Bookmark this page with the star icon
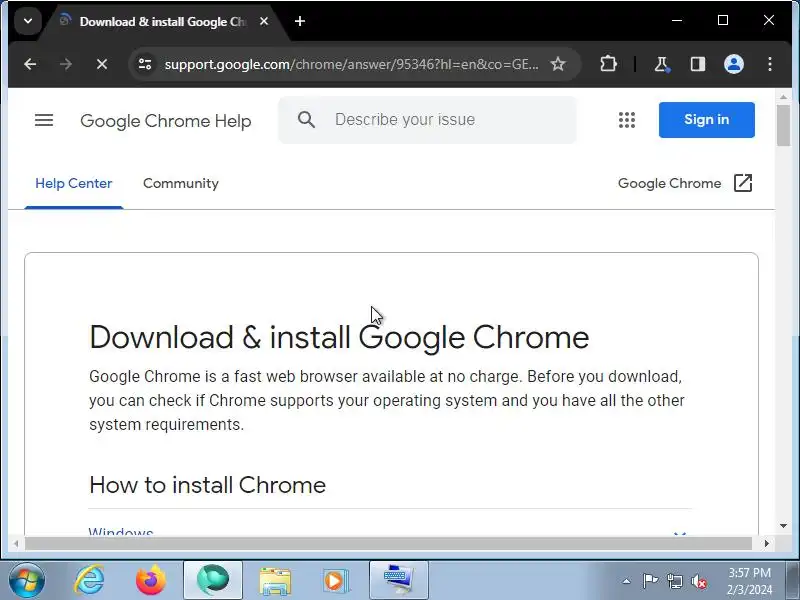The height and width of the screenshot is (600, 800). (558, 64)
